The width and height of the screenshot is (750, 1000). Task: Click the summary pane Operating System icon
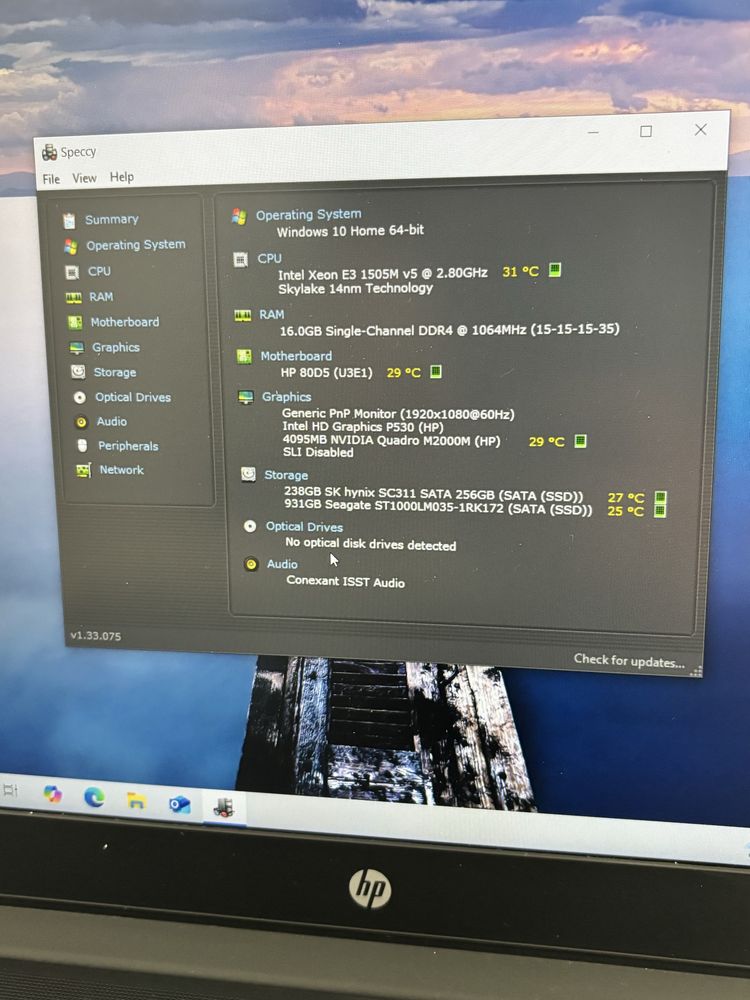pos(239,217)
